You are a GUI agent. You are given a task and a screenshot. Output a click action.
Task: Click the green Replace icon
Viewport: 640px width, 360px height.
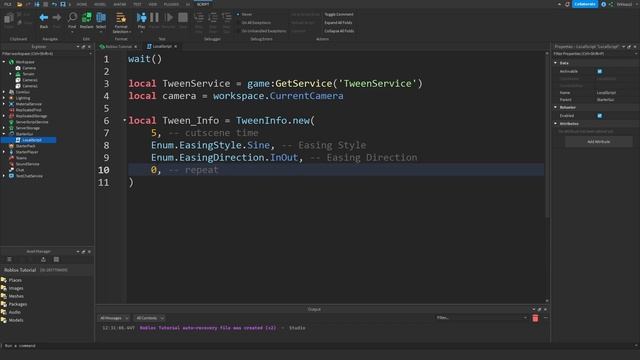click(x=87, y=17)
